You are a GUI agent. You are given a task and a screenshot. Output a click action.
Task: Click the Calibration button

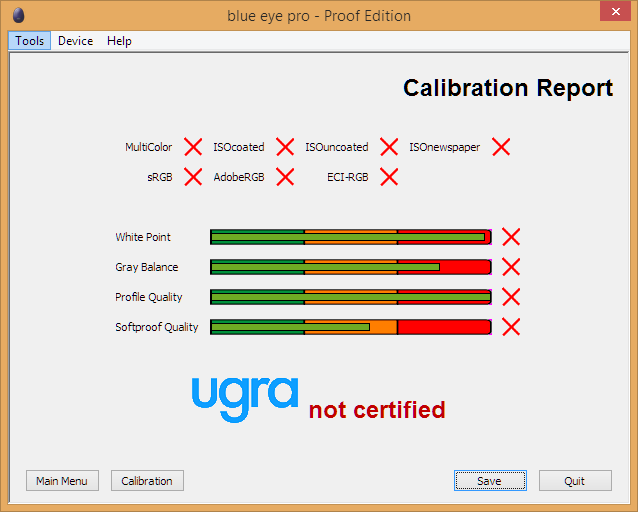(147, 481)
